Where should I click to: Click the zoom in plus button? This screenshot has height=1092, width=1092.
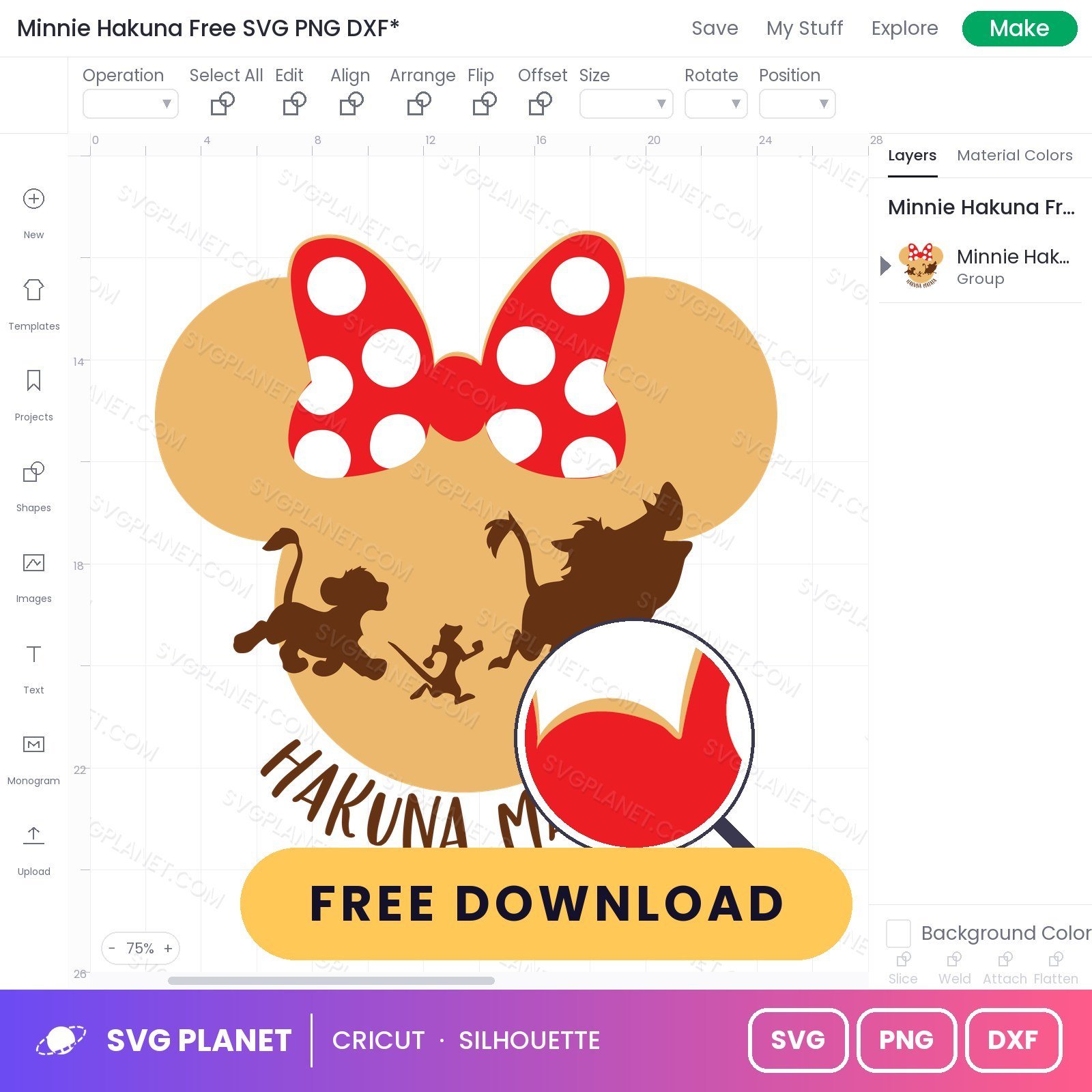coord(168,948)
